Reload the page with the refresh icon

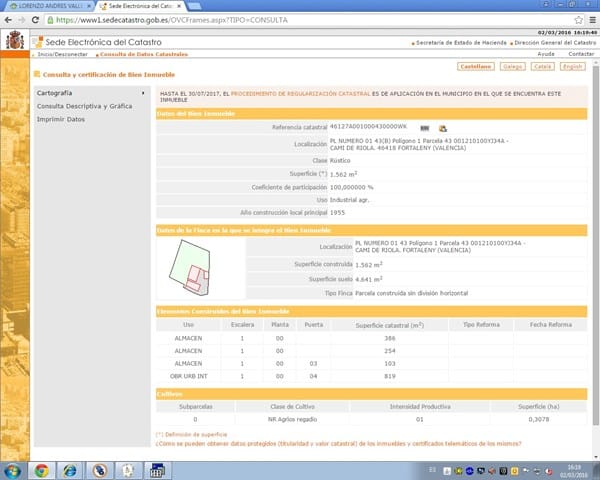tap(35, 20)
